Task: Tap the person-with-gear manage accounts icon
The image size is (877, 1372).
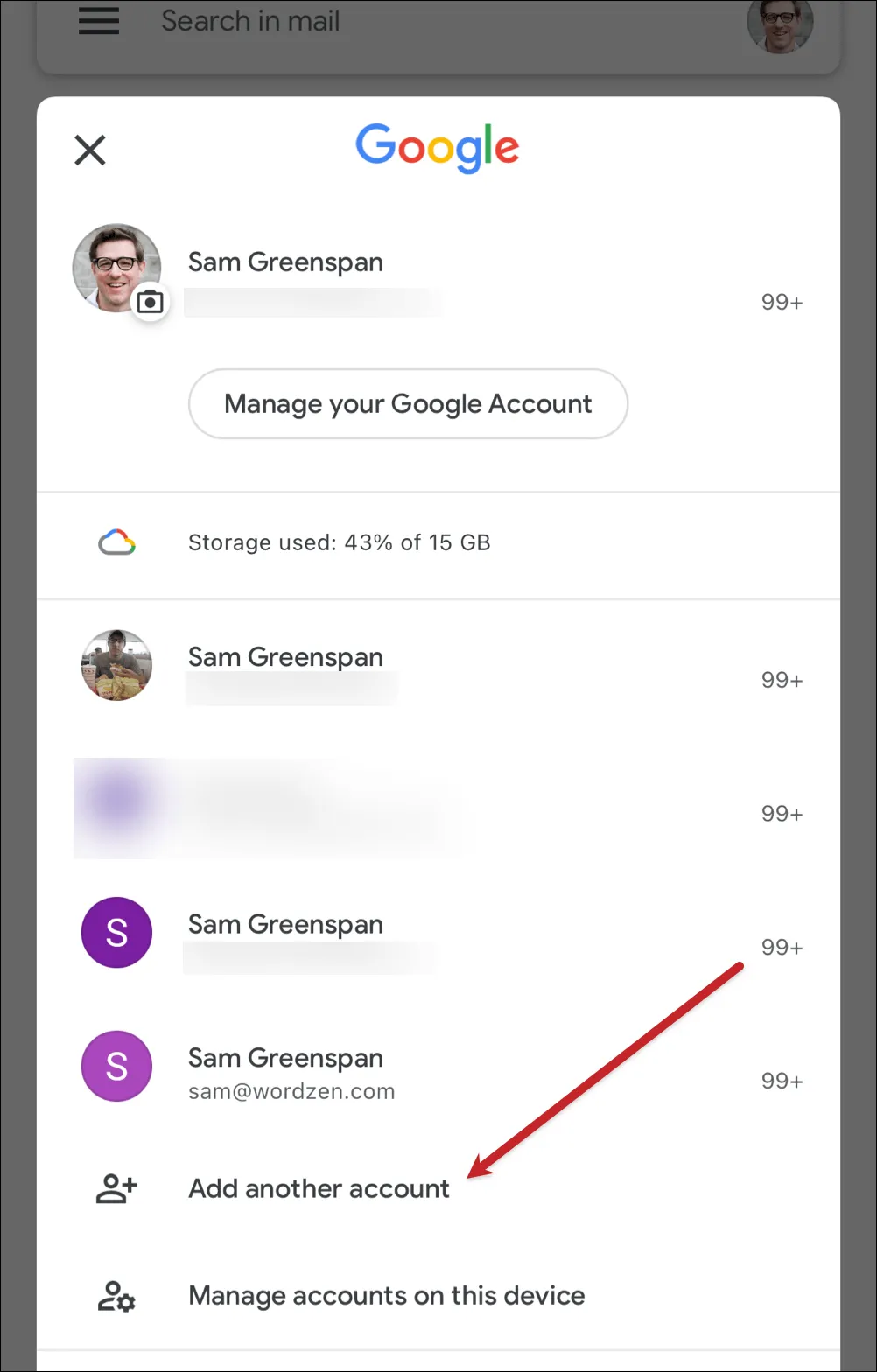Action: coord(116,1296)
